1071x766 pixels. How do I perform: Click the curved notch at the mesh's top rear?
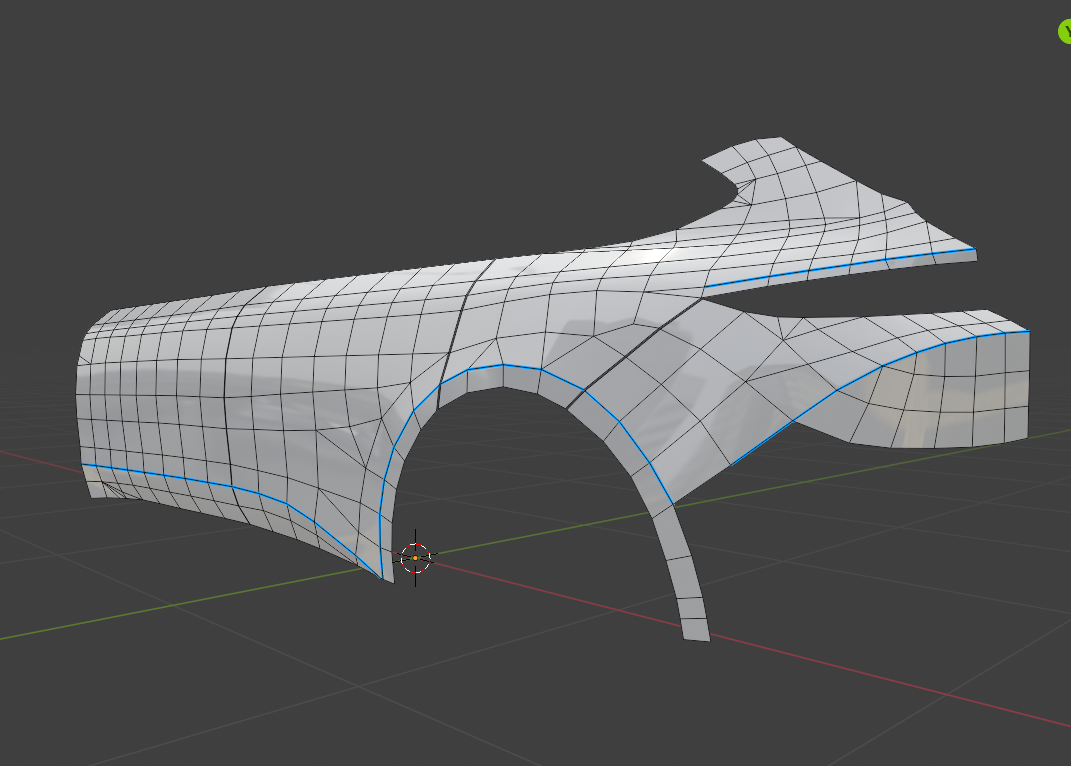740,188
